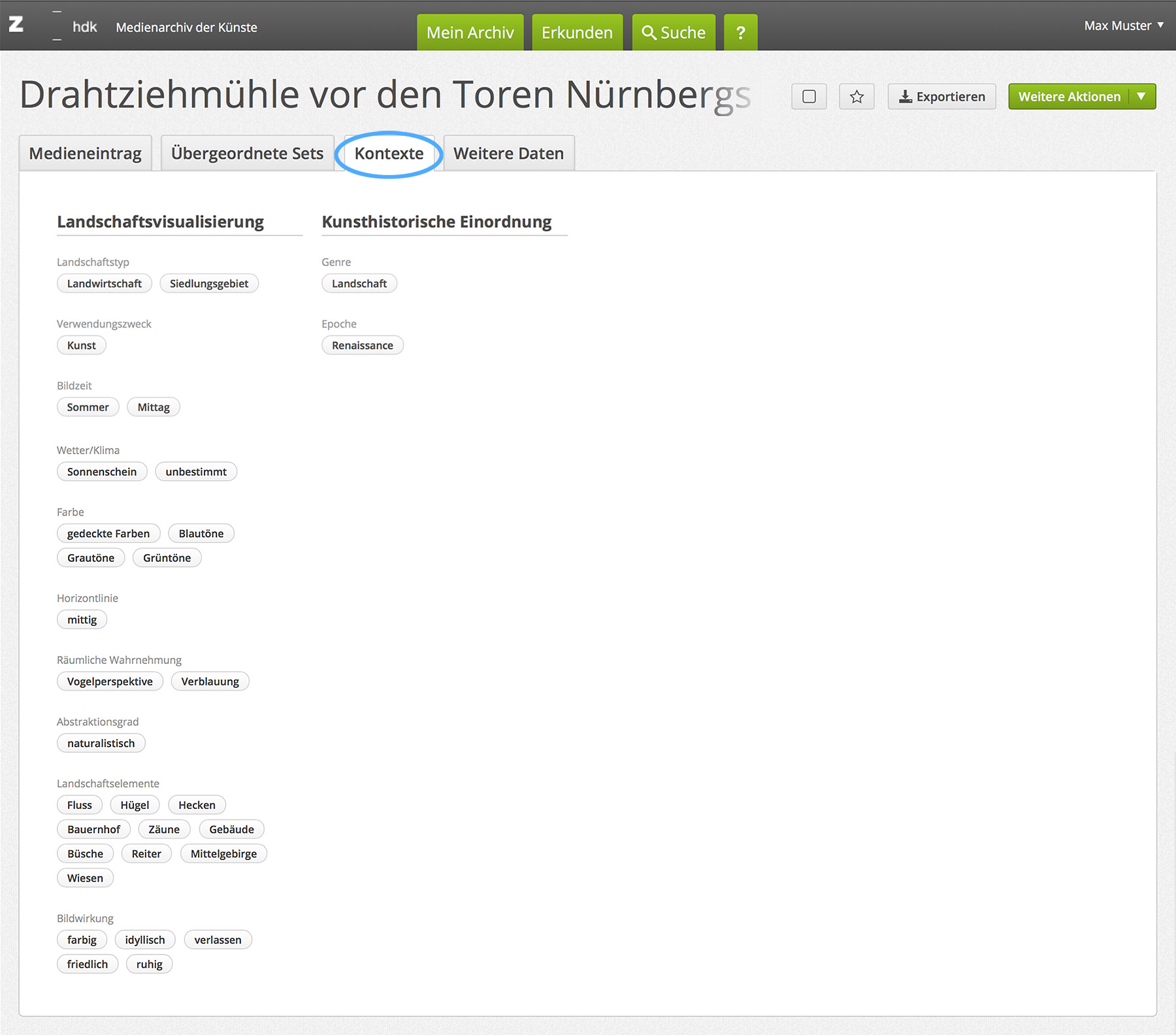
Task: Click the Z logo icon in header
Action: pos(16,25)
